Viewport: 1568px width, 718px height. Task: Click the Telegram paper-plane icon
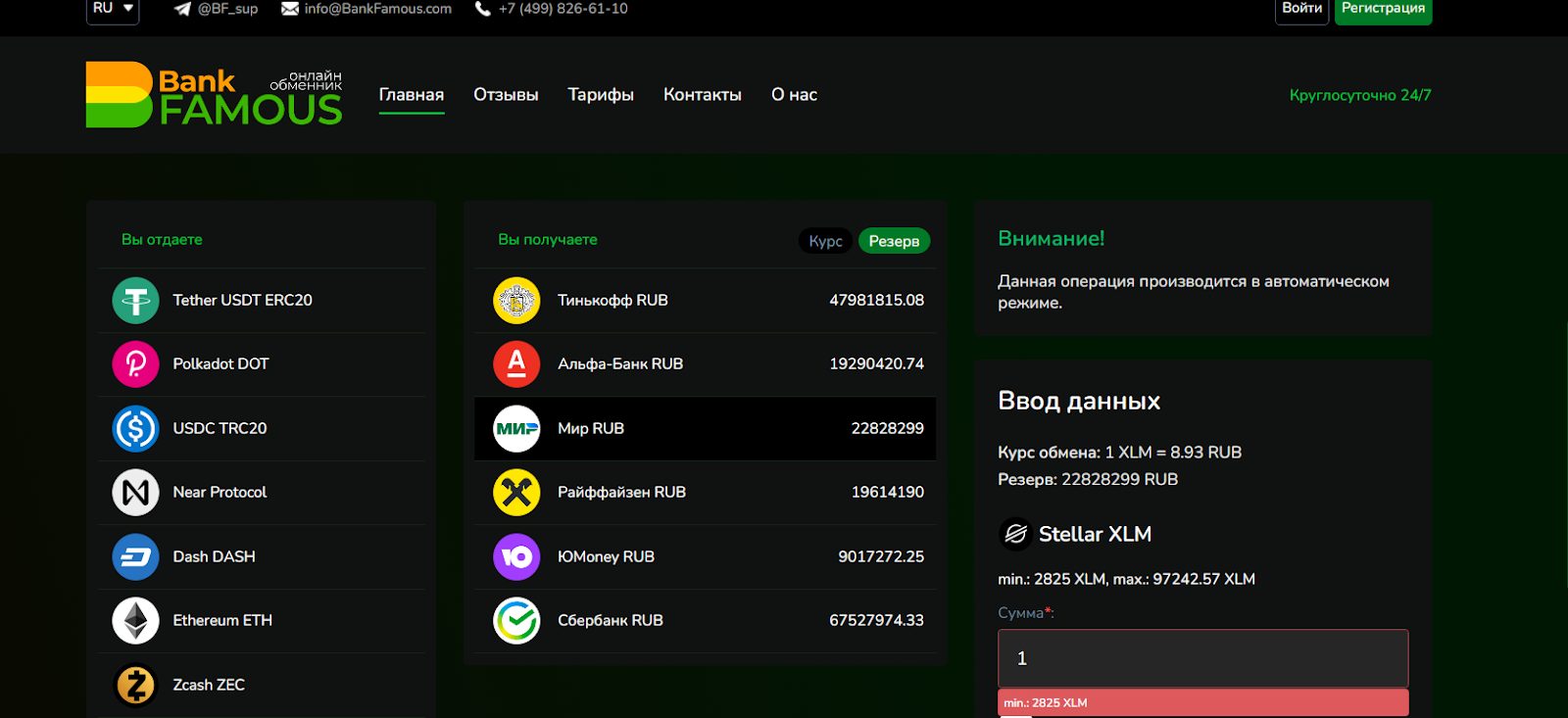point(182,9)
